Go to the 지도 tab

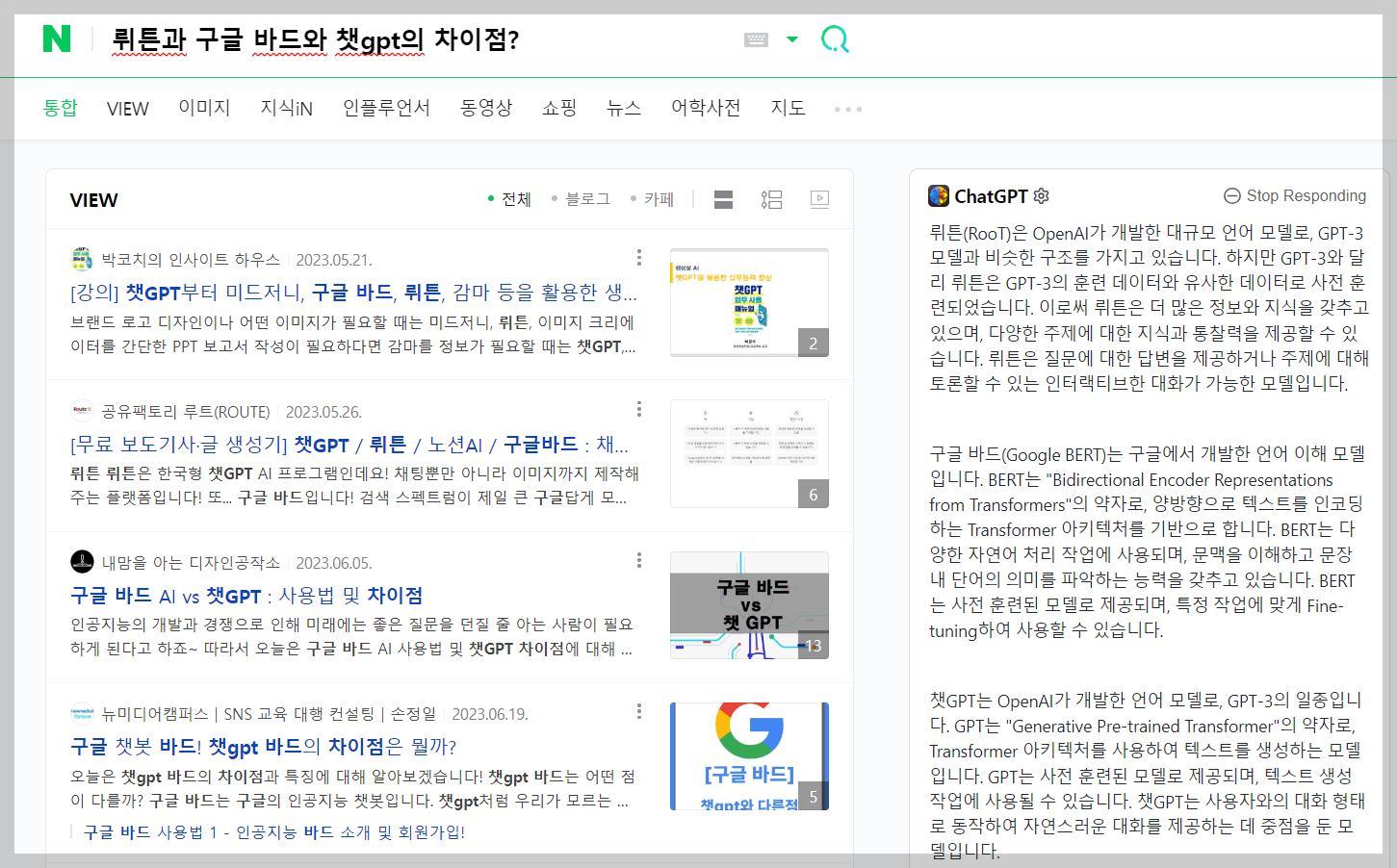[788, 108]
